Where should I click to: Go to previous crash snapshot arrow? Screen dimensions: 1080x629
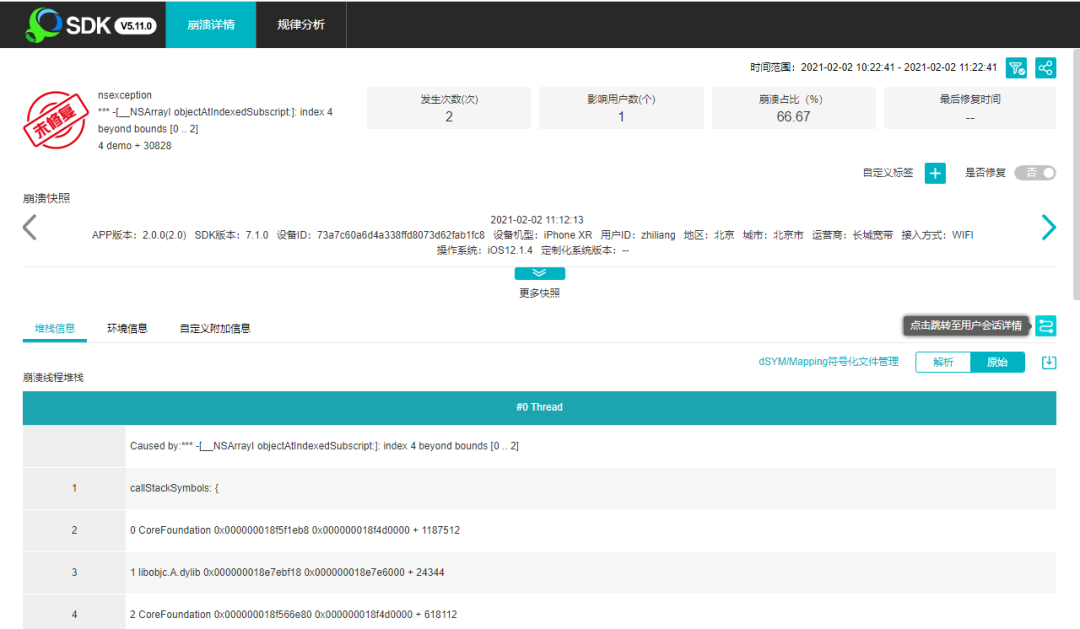[30, 227]
